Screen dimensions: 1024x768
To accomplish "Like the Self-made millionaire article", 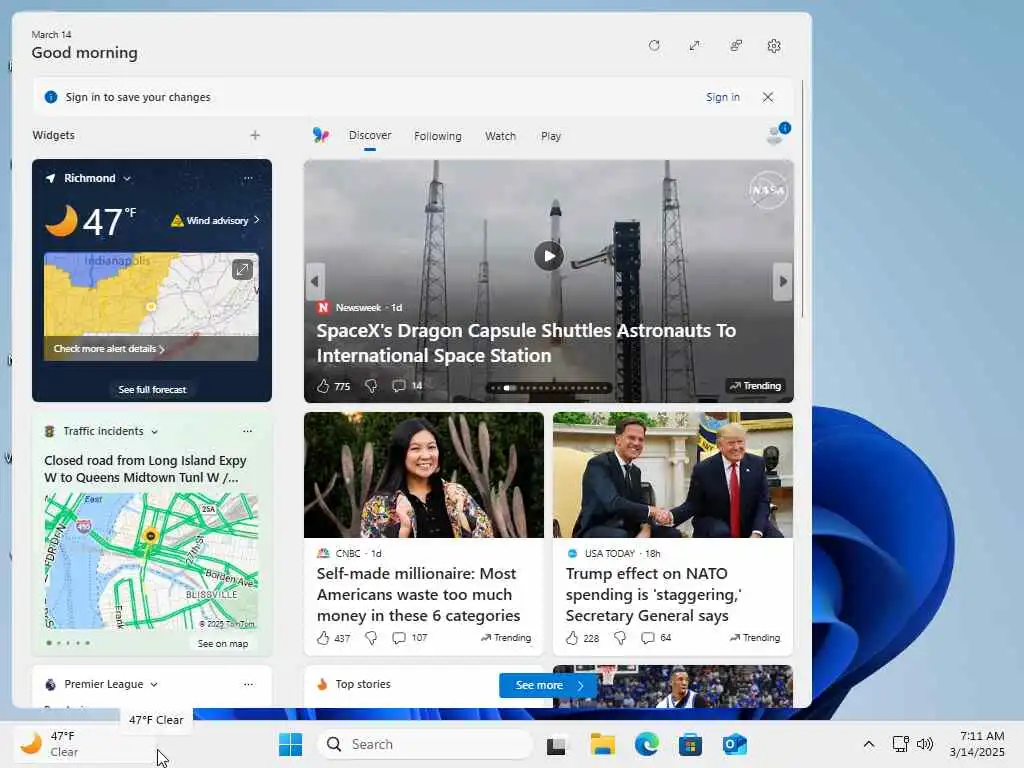I will coord(323,638).
